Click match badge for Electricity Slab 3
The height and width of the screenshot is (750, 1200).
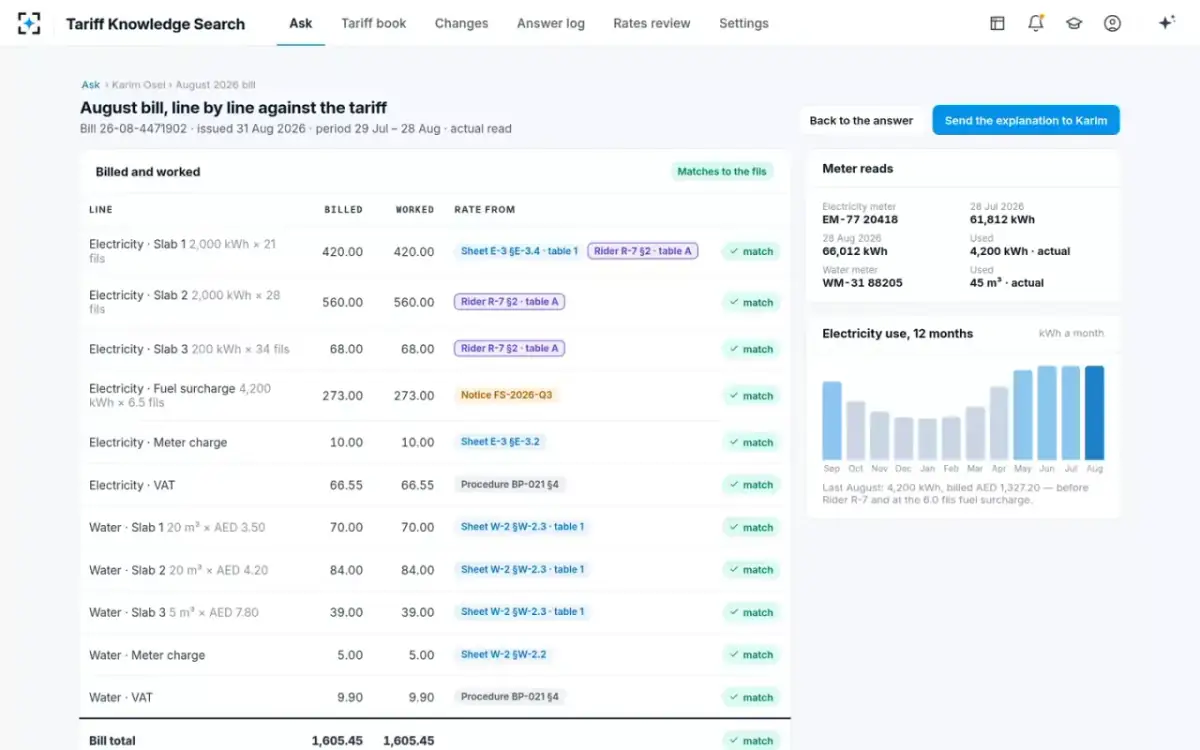751,349
